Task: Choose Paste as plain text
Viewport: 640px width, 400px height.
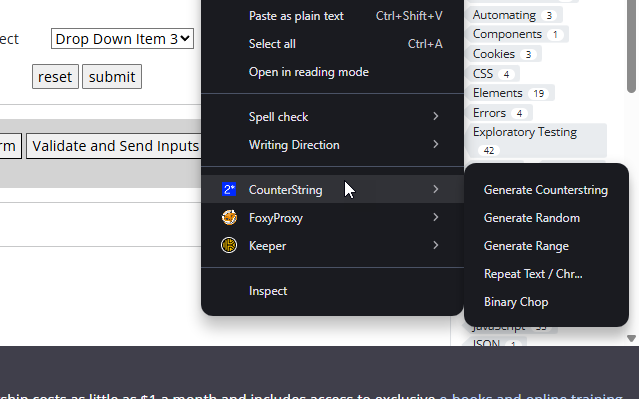Action: [x=332, y=16]
